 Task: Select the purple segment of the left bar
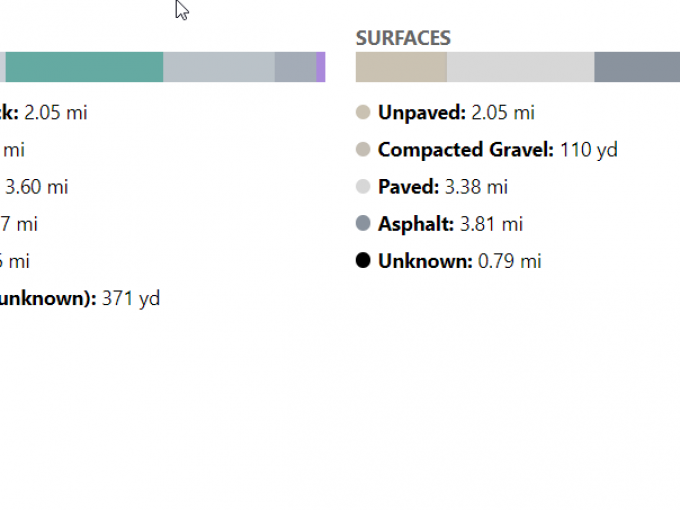[x=320, y=67]
